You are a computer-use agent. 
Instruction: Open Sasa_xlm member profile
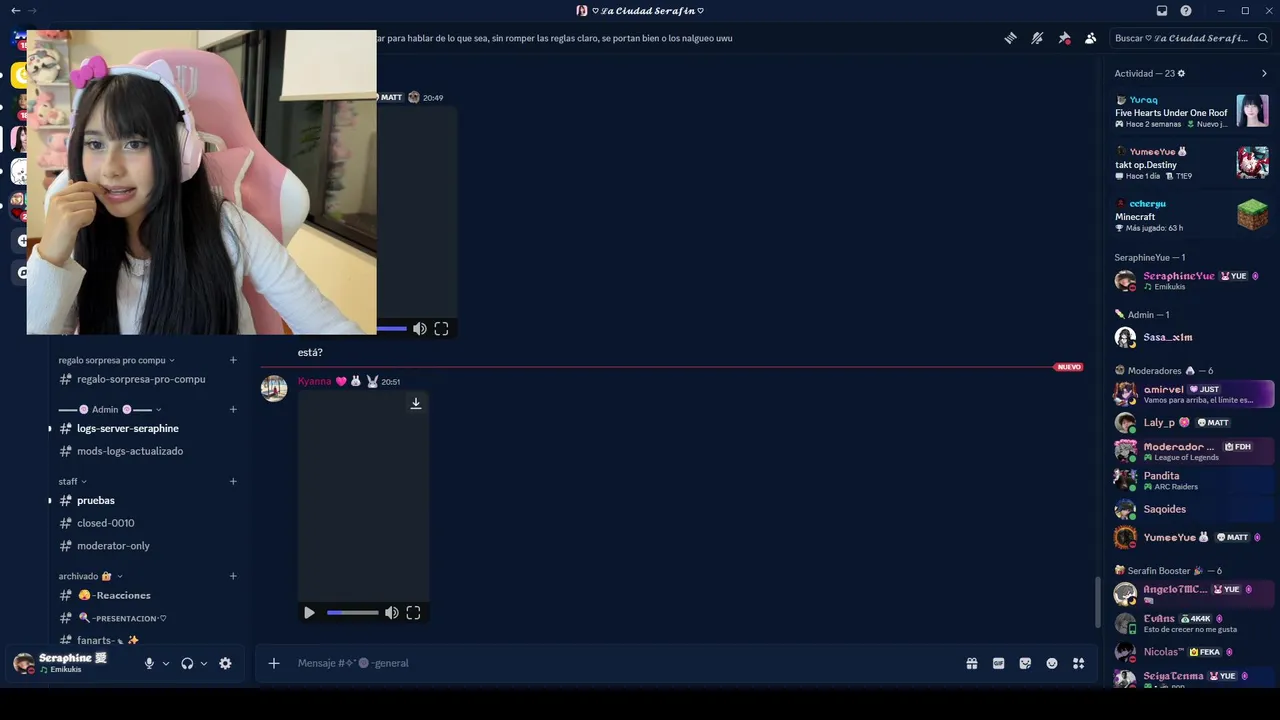(x=1192, y=337)
